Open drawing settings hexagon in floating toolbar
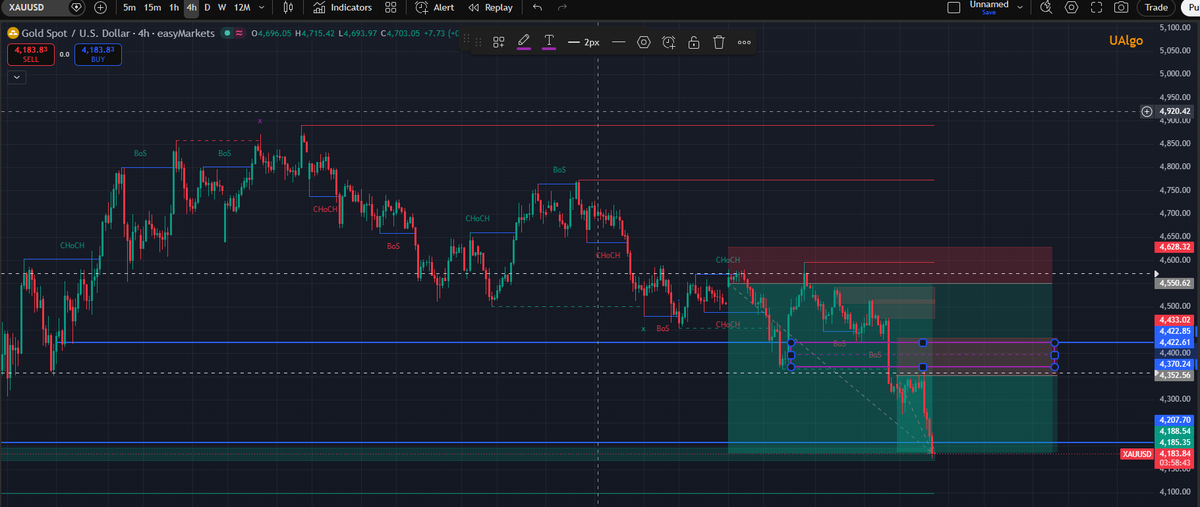 (x=643, y=42)
